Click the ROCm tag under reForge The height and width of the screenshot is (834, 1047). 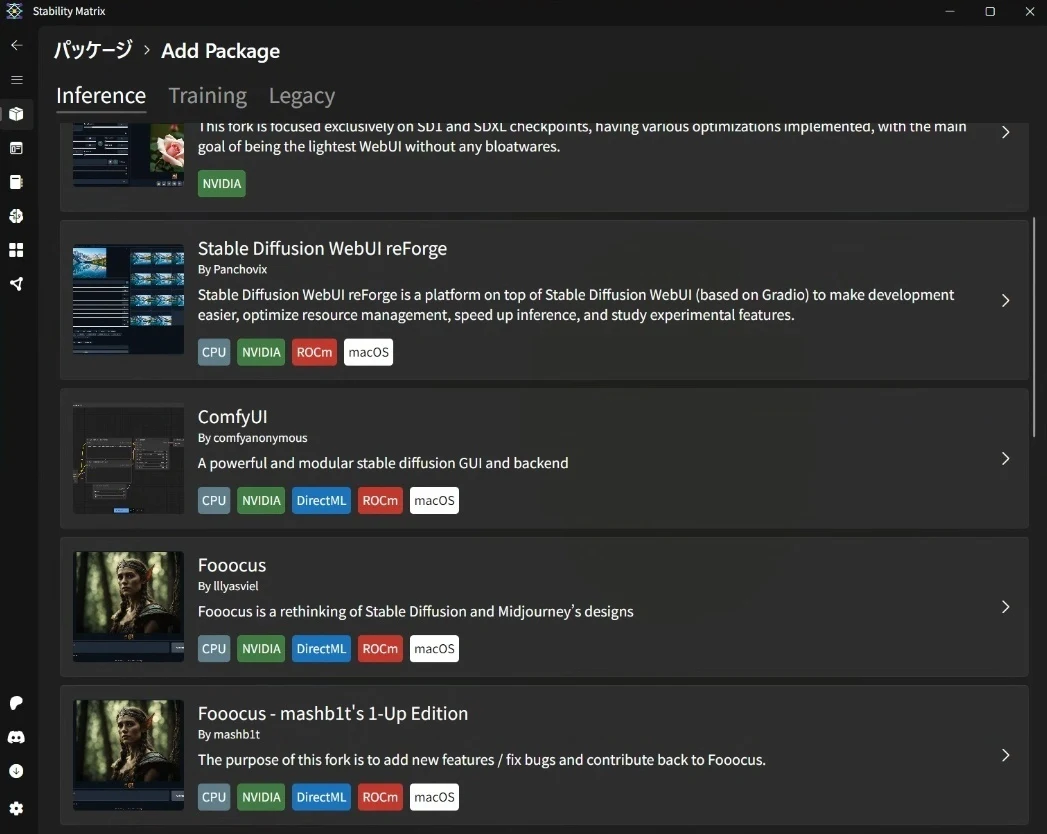click(x=314, y=352)
